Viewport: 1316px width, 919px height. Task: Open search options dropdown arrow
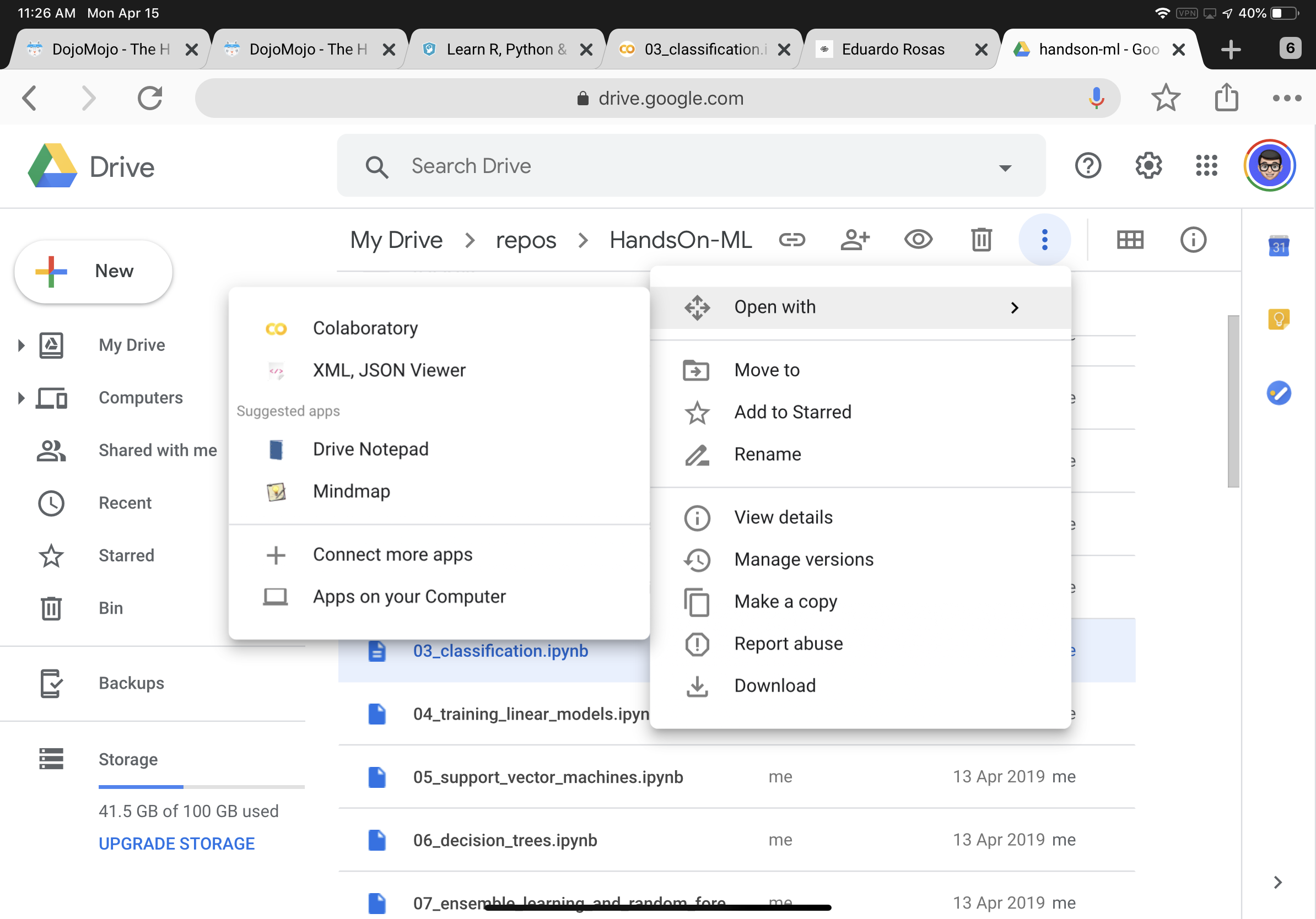click(x=1005, y=167)
